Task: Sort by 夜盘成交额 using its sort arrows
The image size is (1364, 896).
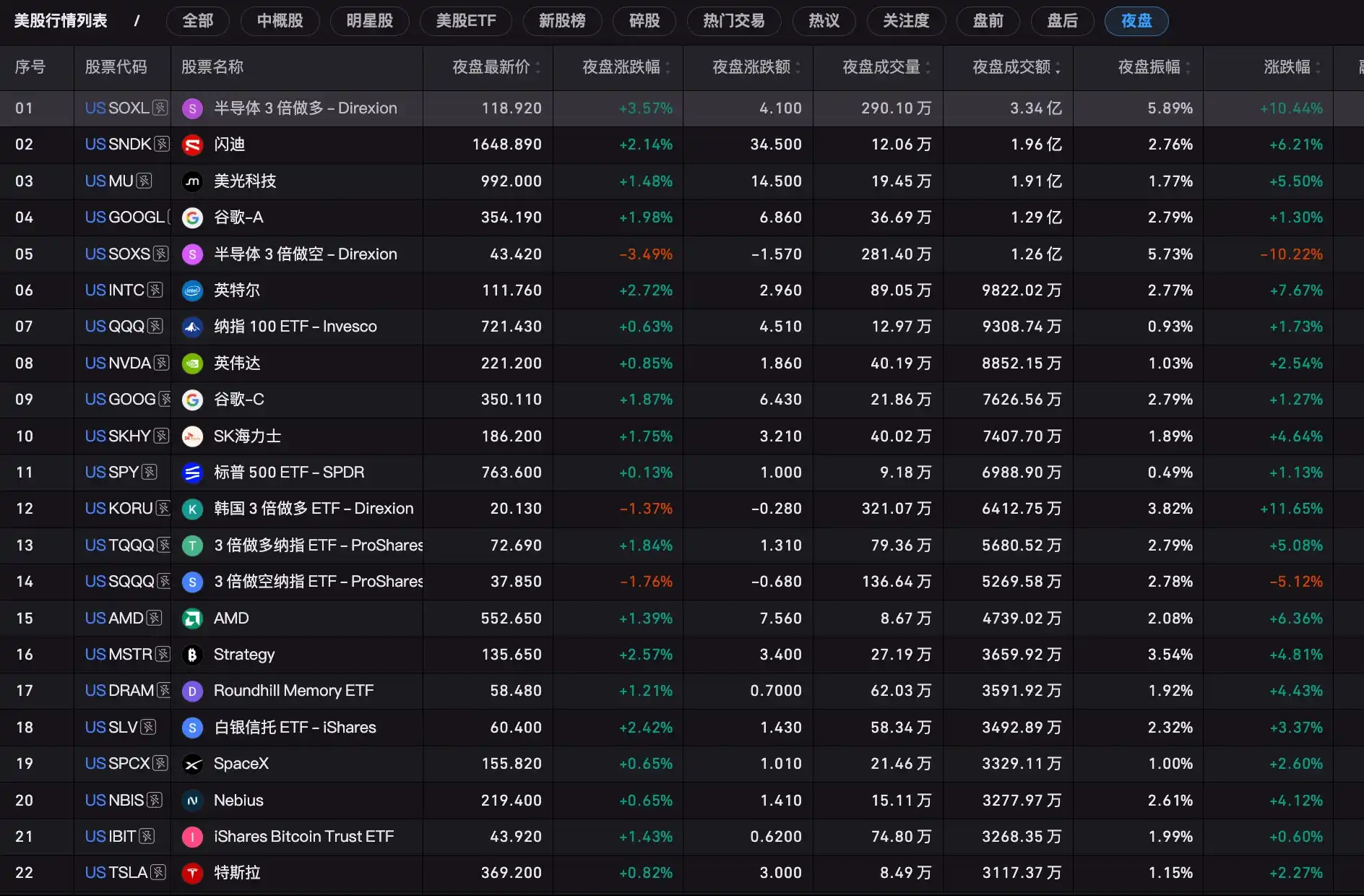Action: point(1058,67)
